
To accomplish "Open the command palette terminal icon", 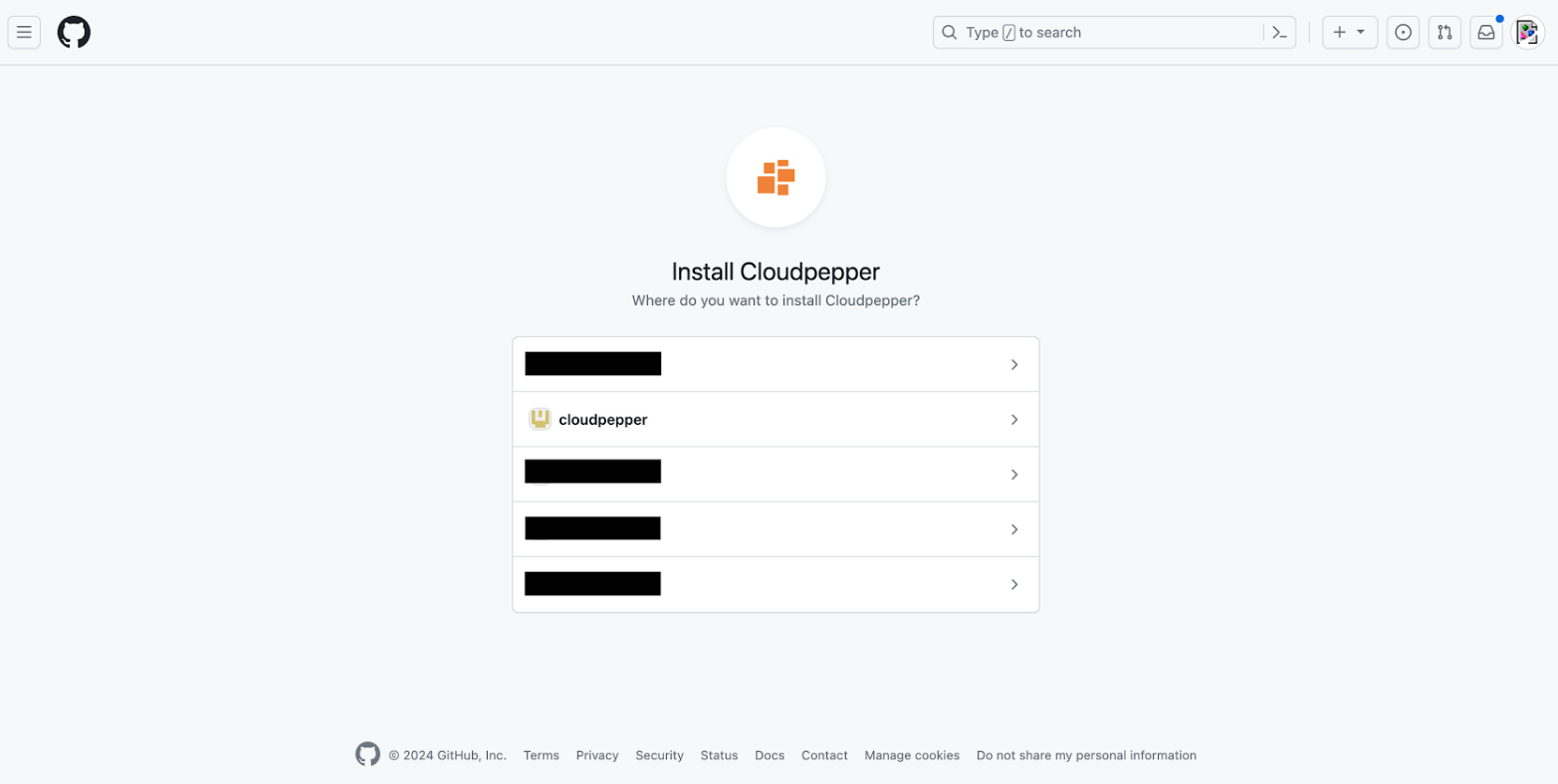I will [1280, 32].
